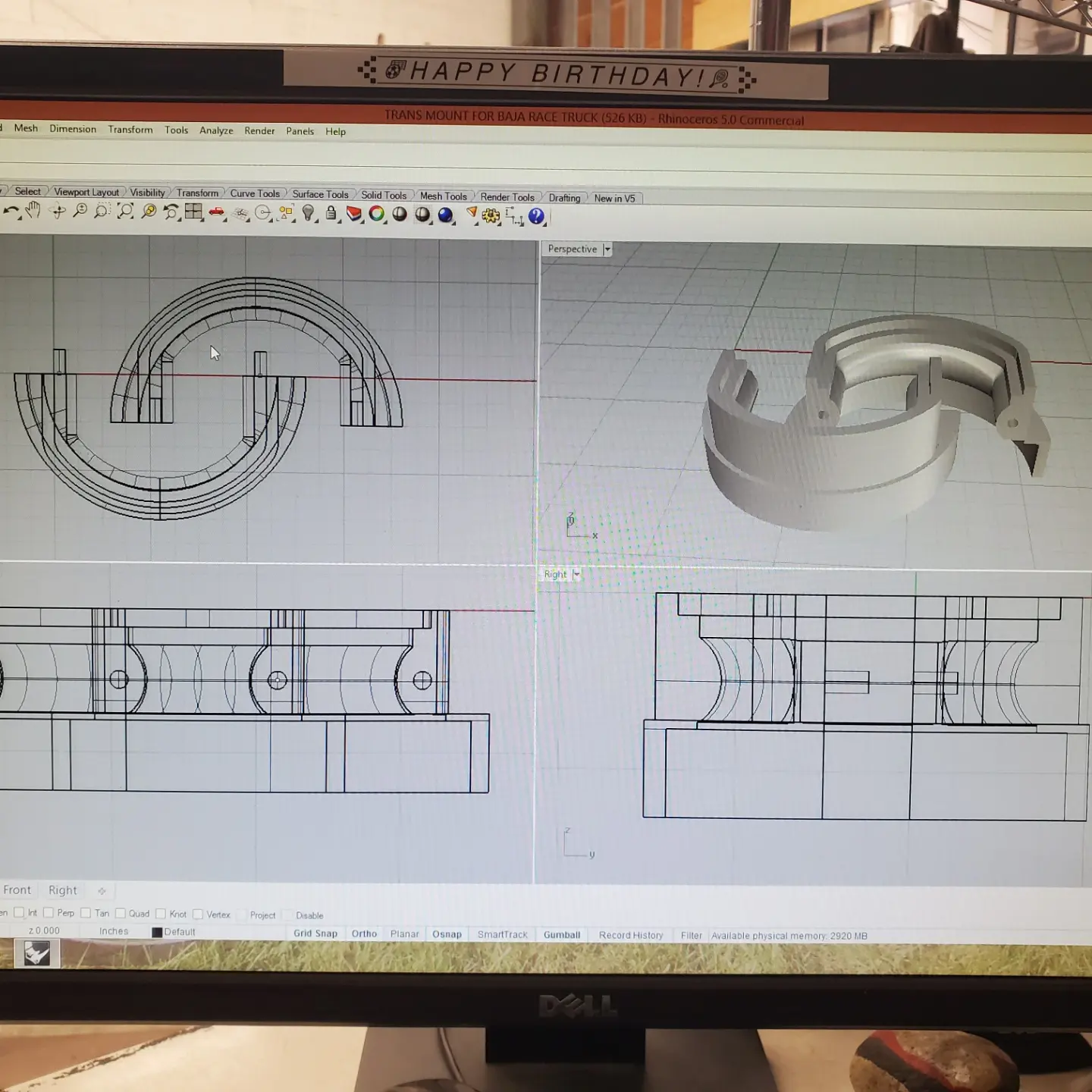Image resolution: width=1092 pixels, height=1092 pixels.
Task: Activate Zoom Extents magnifier icon
Action: point(125,212)
